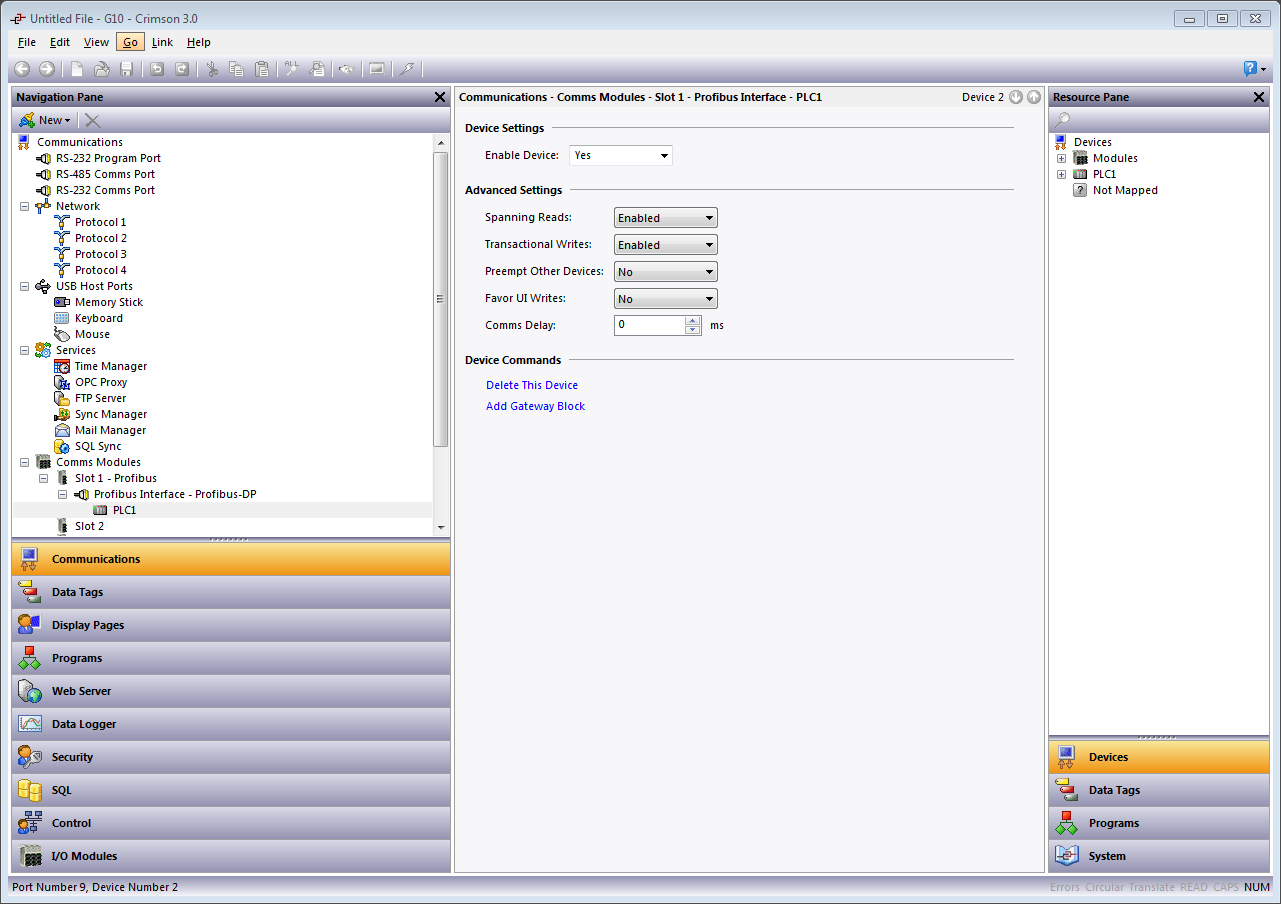1281x904 pixels.
Task: Open the Control navigation section
Action: (x=231, y=823)
